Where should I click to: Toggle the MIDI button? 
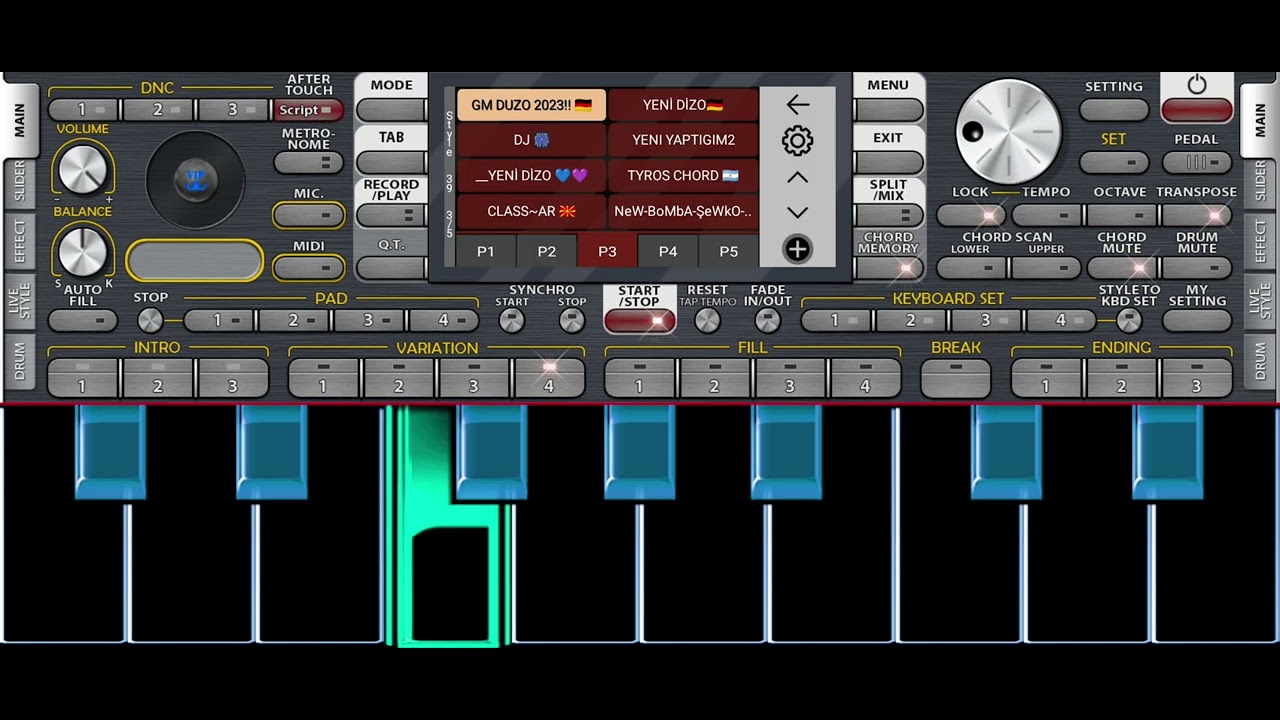(x=309, y=267)
